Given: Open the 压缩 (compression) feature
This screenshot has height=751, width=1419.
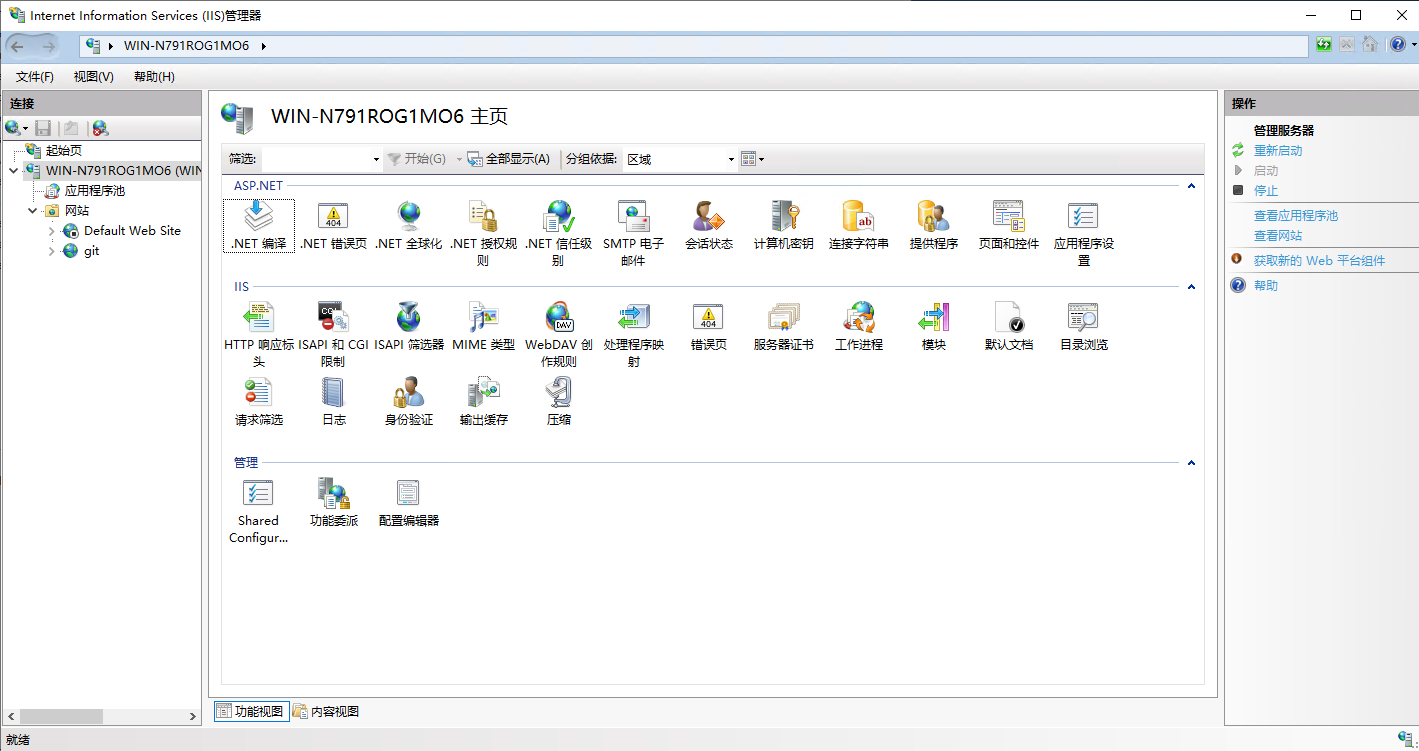Looking at the screenshot, I should (558, 398).
